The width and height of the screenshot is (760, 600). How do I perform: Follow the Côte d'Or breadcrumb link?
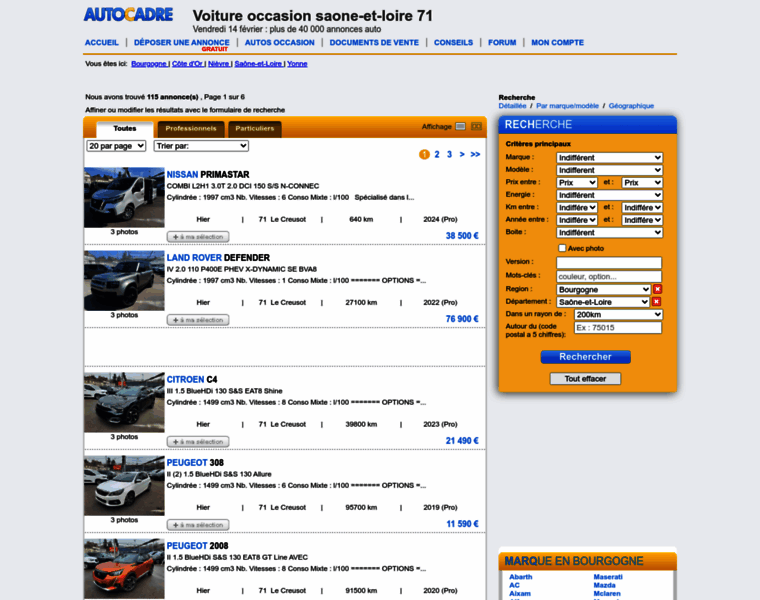(188, 64)
